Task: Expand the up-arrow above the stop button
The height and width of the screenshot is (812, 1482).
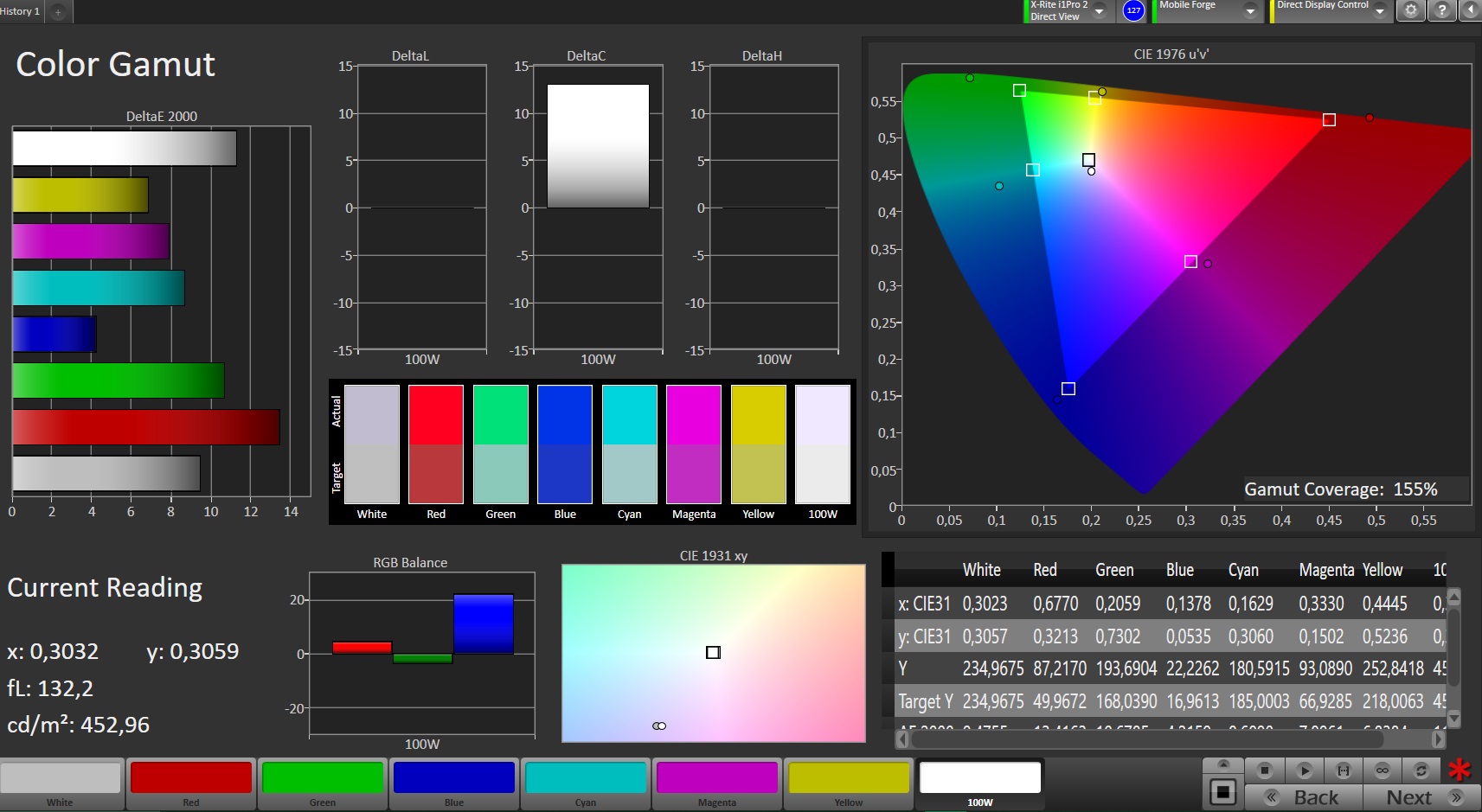Action: (x=1223, y=764)
